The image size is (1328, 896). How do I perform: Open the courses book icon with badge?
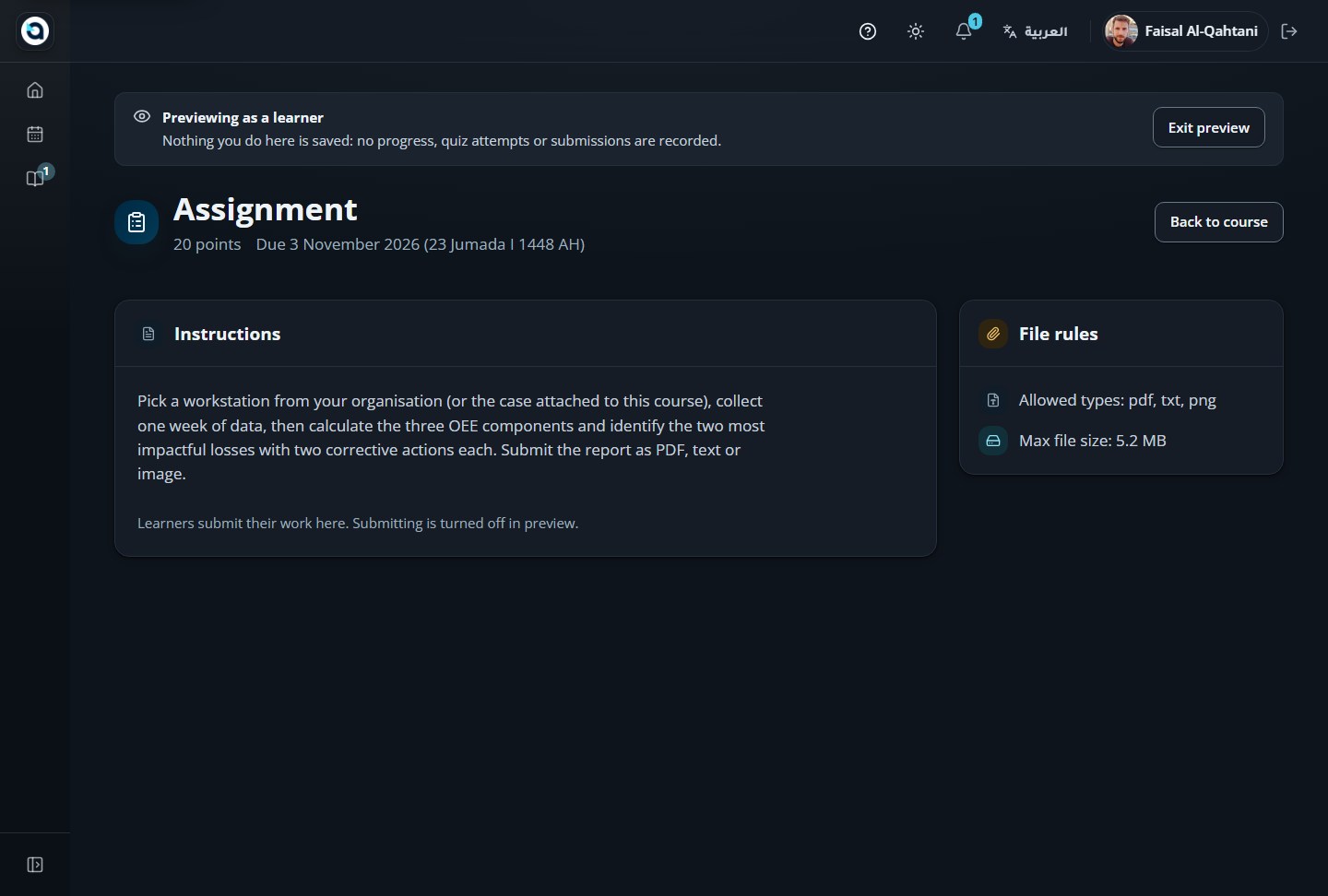[x=37, y=177]
